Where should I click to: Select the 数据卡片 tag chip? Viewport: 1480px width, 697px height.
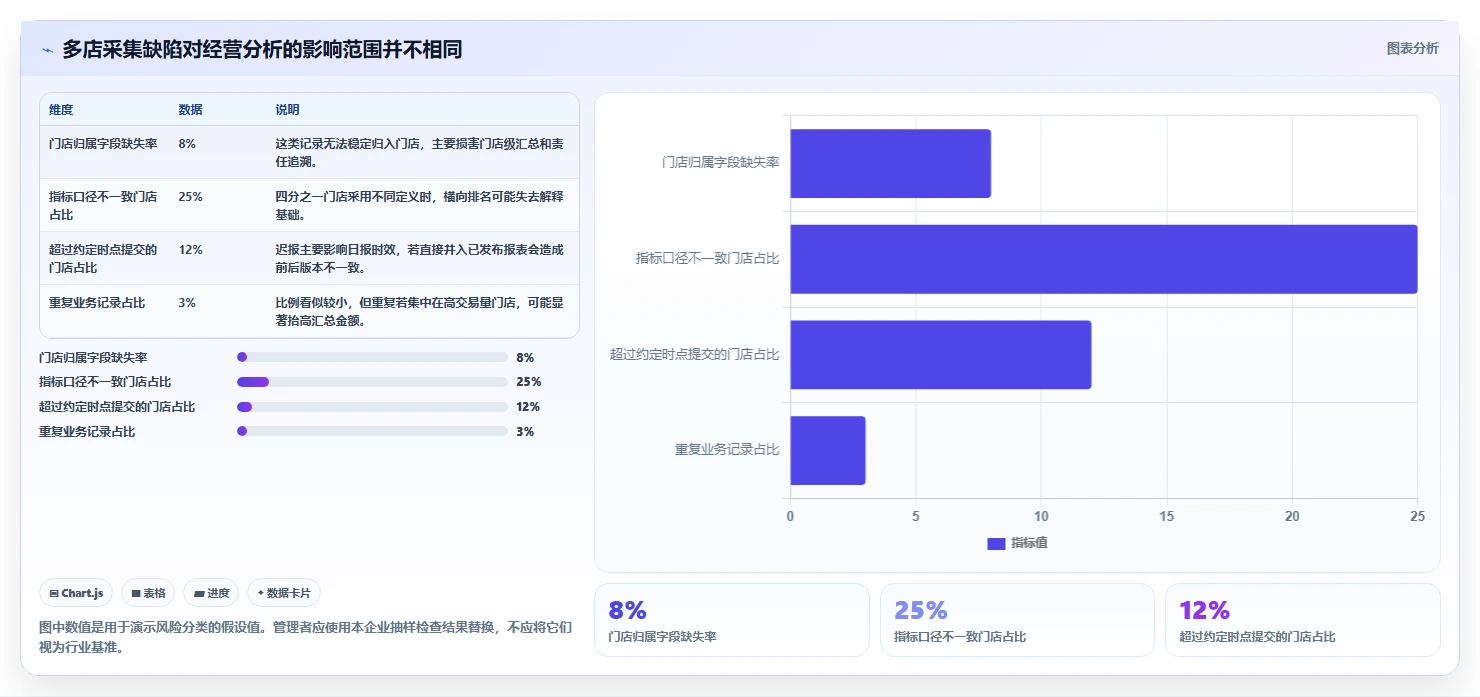[x=284, y=593]
